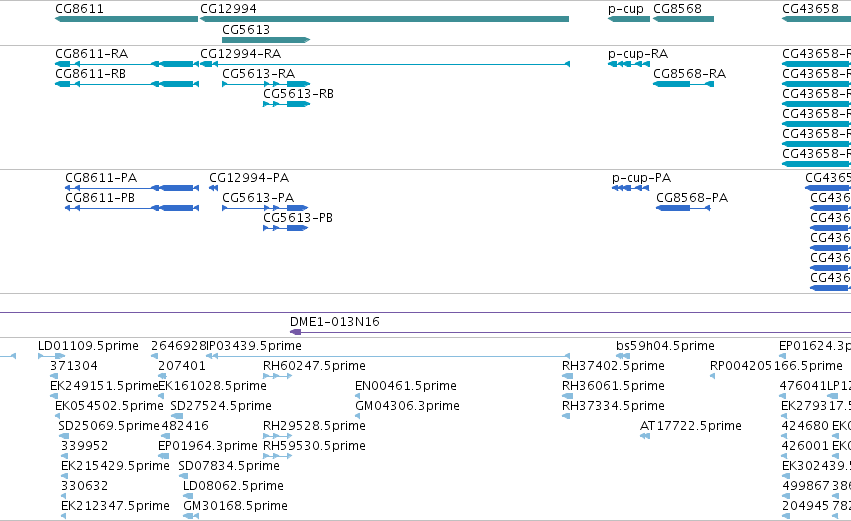
Task: Click the AT17722.5prime EST arrow
Action: [x=645, y=436]
